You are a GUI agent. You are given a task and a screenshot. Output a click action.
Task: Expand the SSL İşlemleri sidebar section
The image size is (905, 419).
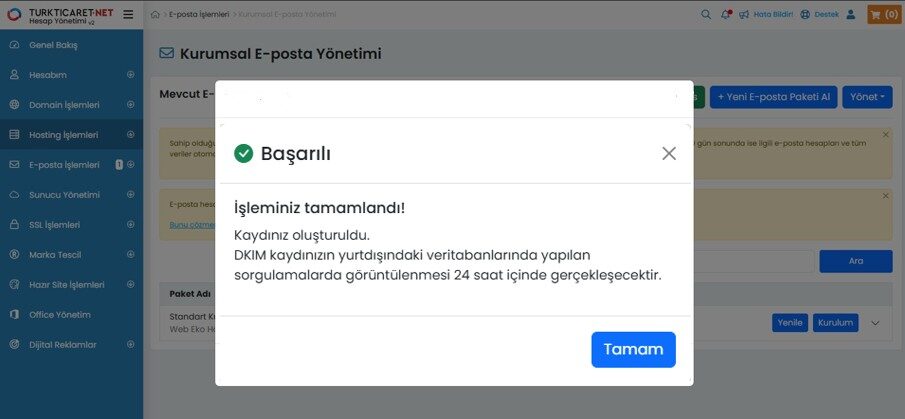(x=130, y=225)
